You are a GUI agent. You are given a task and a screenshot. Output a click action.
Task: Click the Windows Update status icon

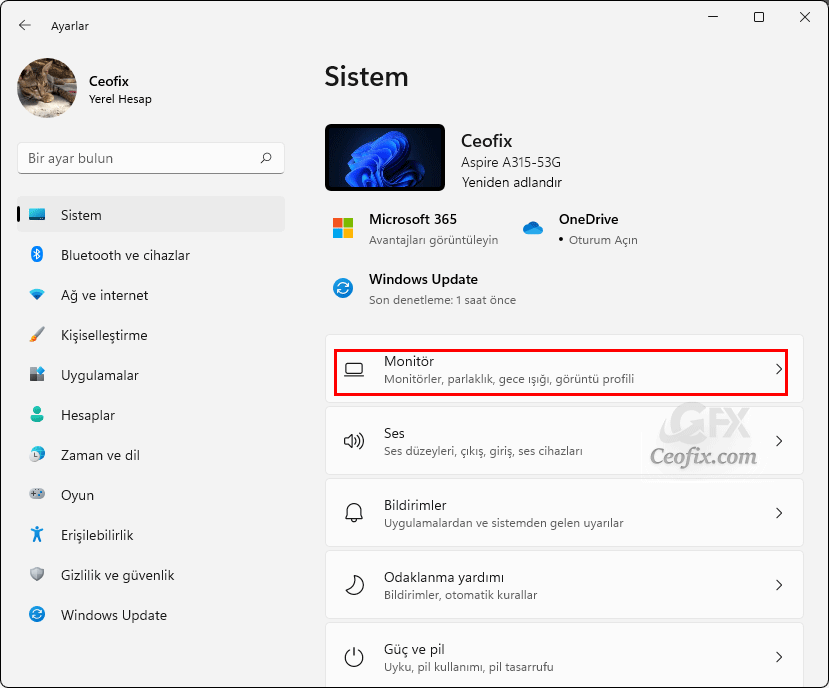(x=343, y=288)
